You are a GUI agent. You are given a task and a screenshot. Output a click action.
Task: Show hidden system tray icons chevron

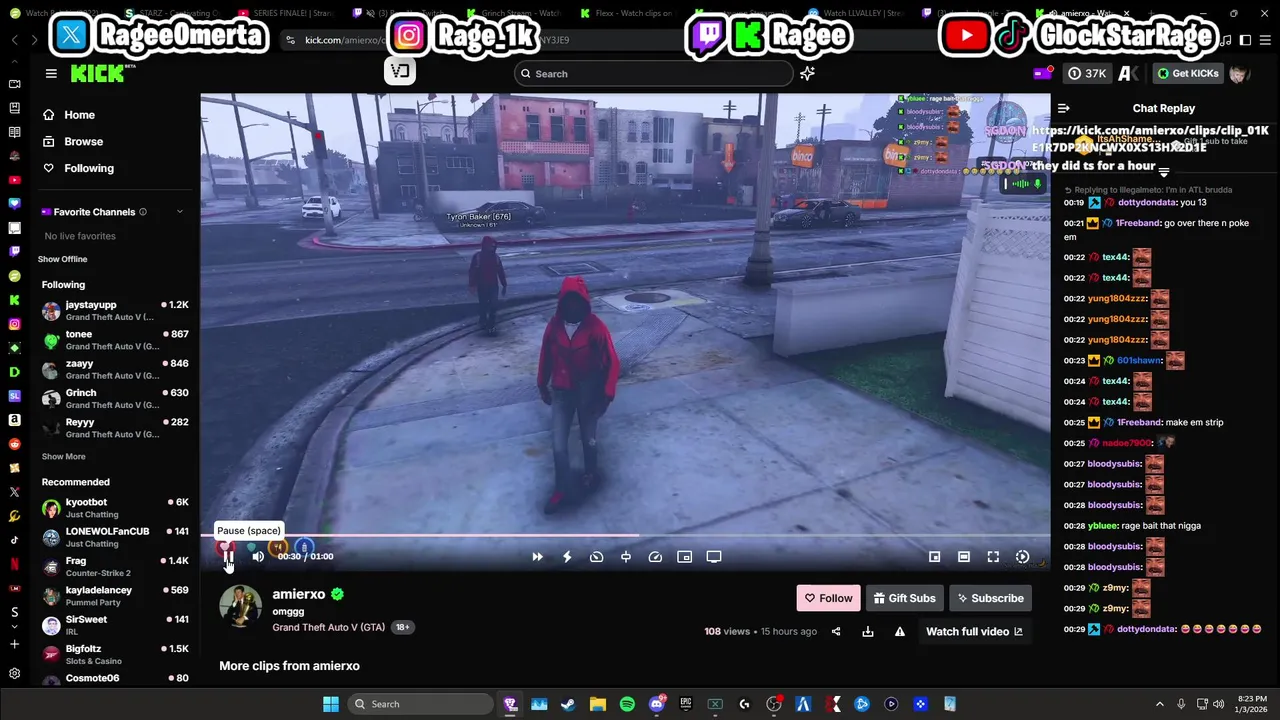click(x=1160, y=704)
